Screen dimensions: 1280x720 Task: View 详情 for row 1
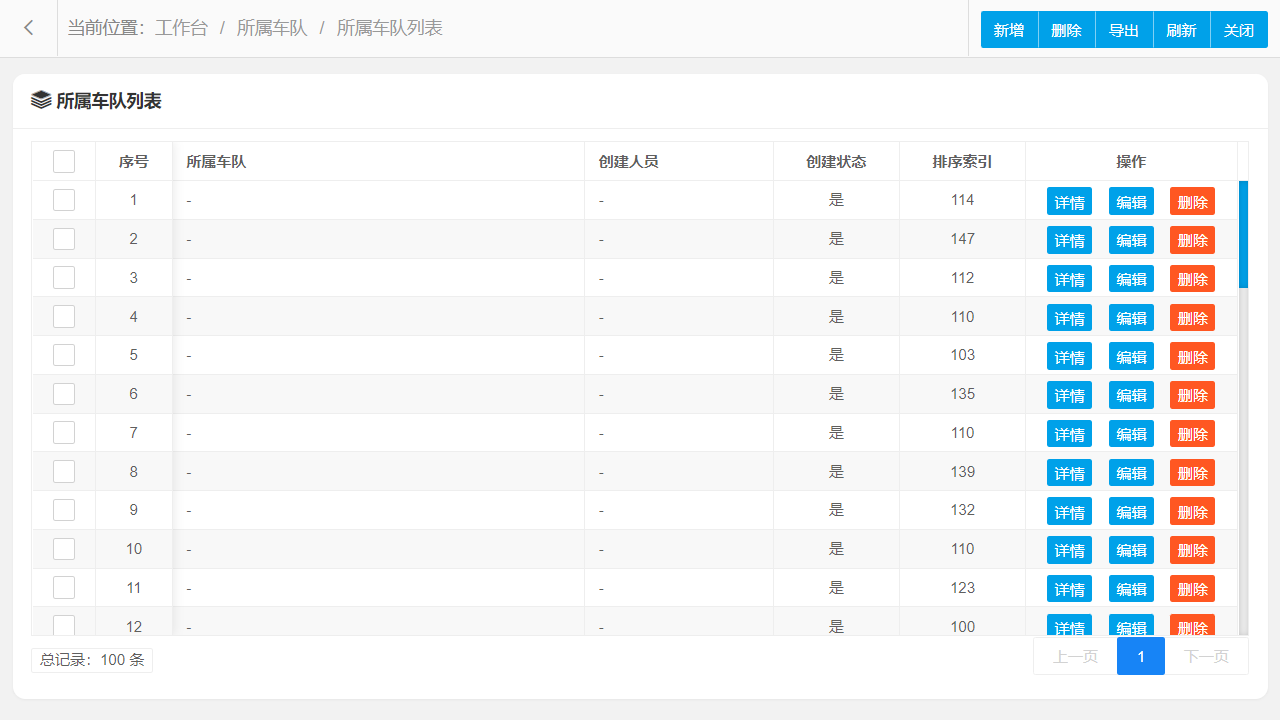click(x=1069, y=201)
